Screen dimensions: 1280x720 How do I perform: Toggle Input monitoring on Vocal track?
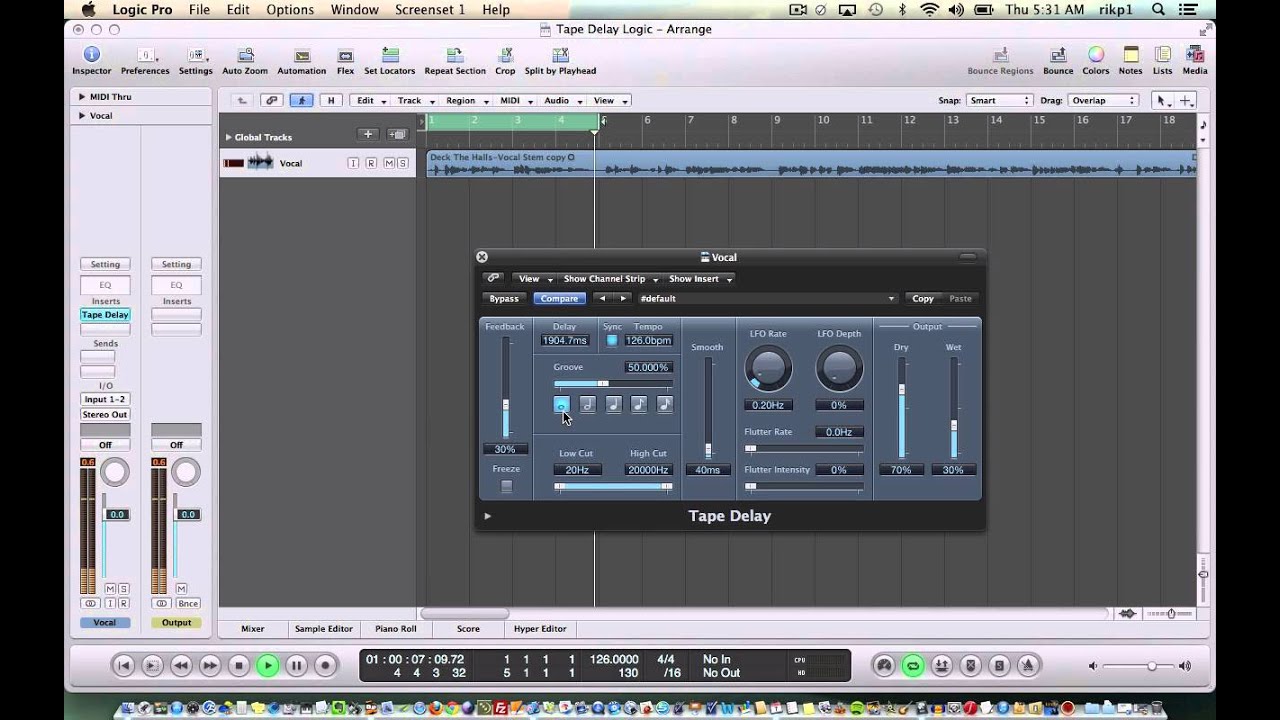353,163
